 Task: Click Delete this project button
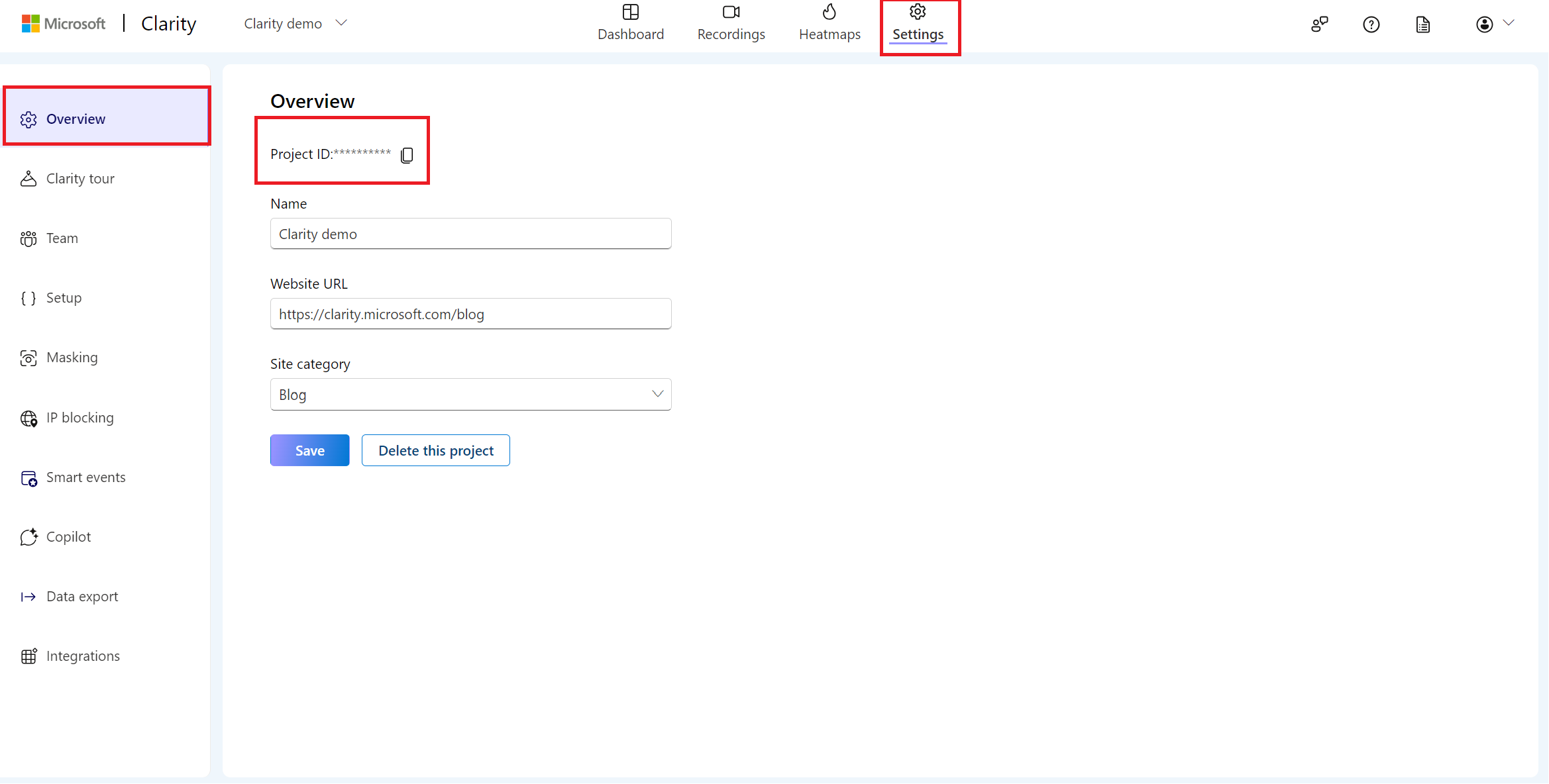point(435,450)
